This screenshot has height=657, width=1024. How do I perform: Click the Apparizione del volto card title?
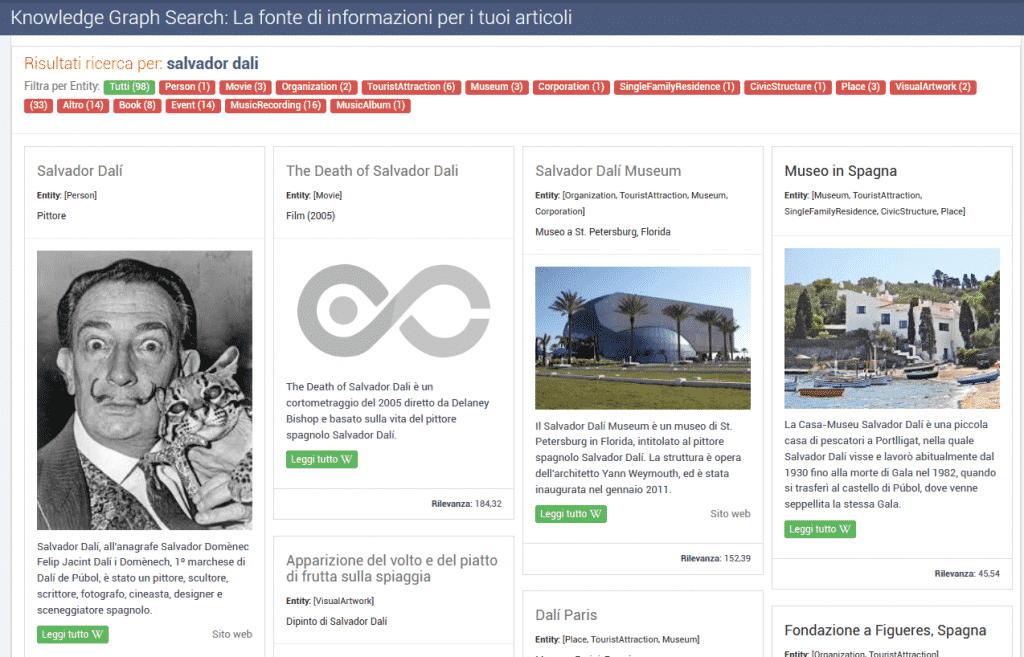coord(392,568)
